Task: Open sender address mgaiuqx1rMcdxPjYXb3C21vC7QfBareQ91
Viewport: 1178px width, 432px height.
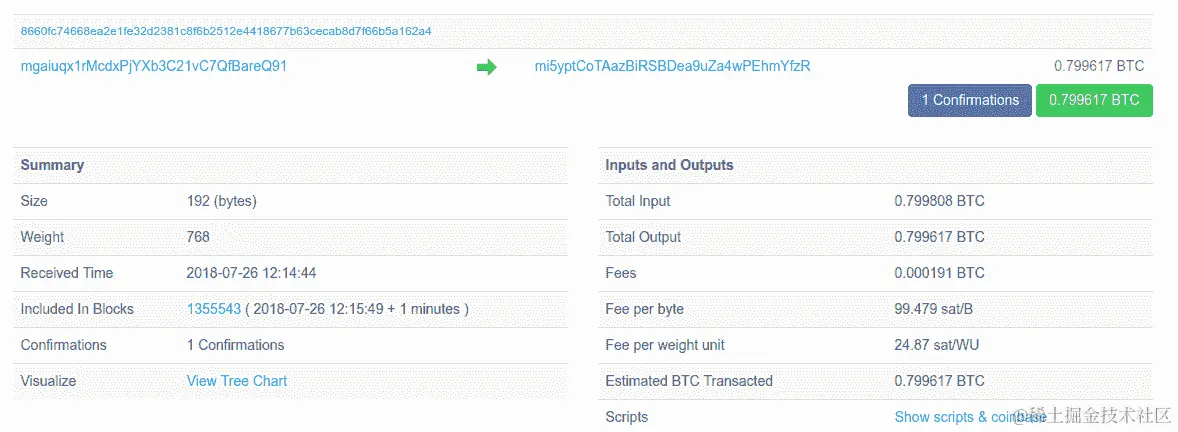Action: pyautogui.click(x=154, y=66)
